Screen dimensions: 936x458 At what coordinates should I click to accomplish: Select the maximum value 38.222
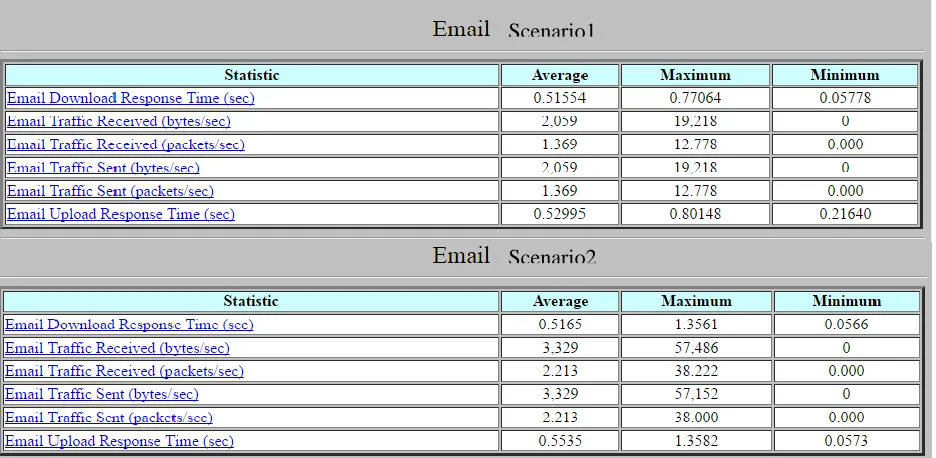coord(696,371)
